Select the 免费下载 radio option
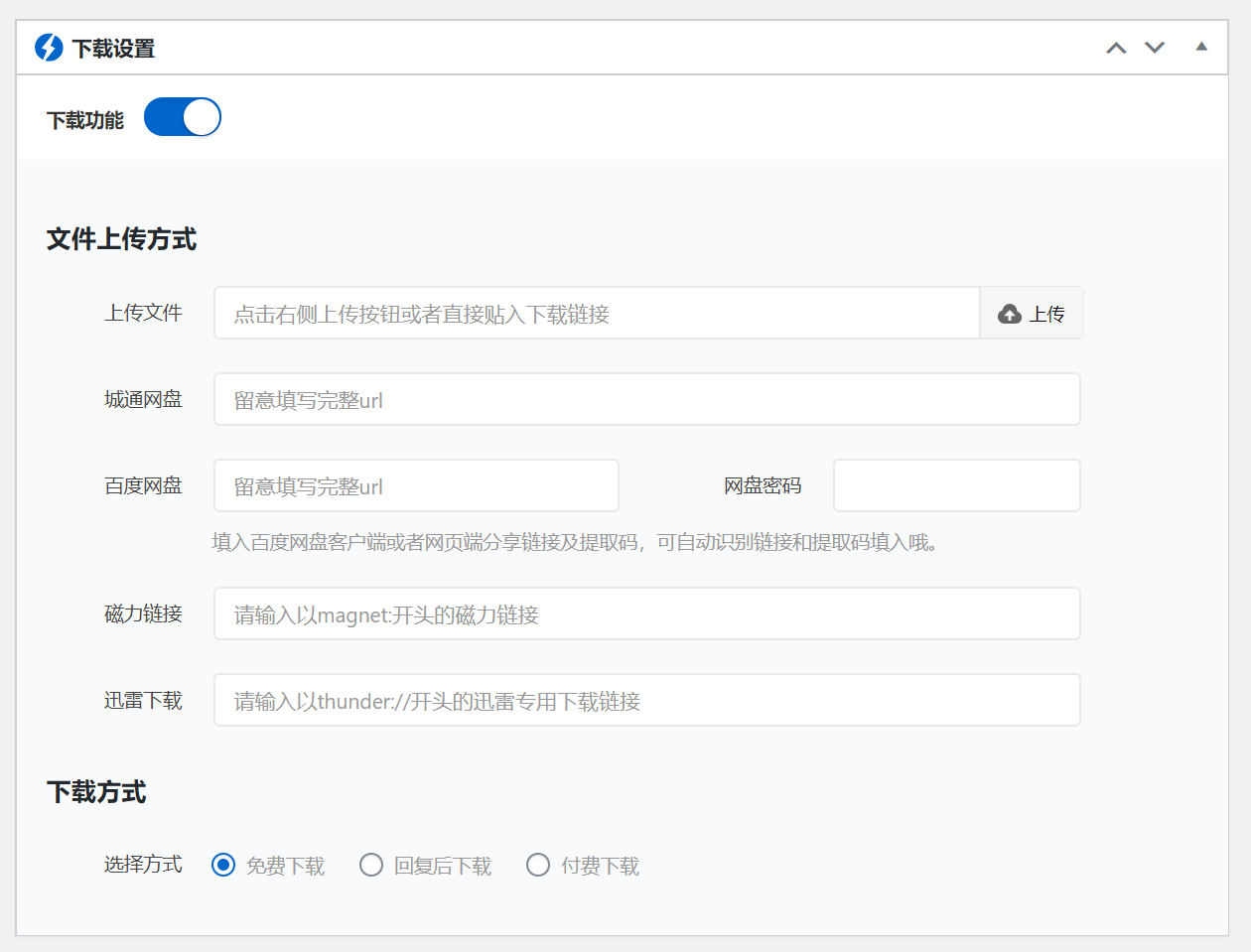1251x952 pixels. tap(222, 865)
